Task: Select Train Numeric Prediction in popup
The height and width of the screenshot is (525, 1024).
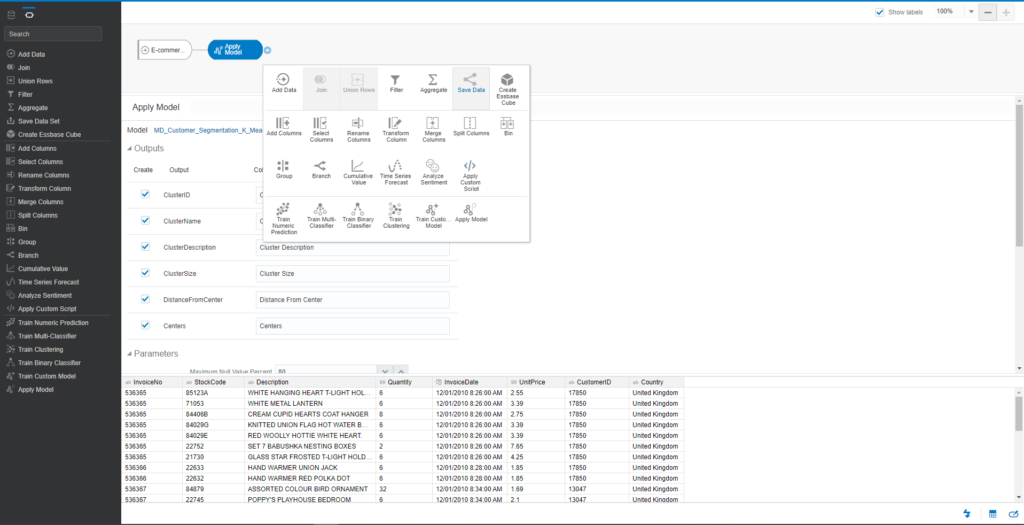Action: 283,219
